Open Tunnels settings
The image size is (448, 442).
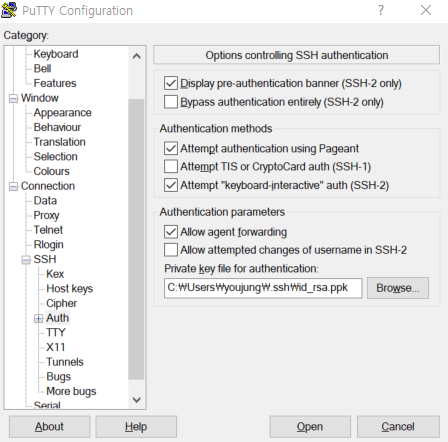[x=65, y=362]
